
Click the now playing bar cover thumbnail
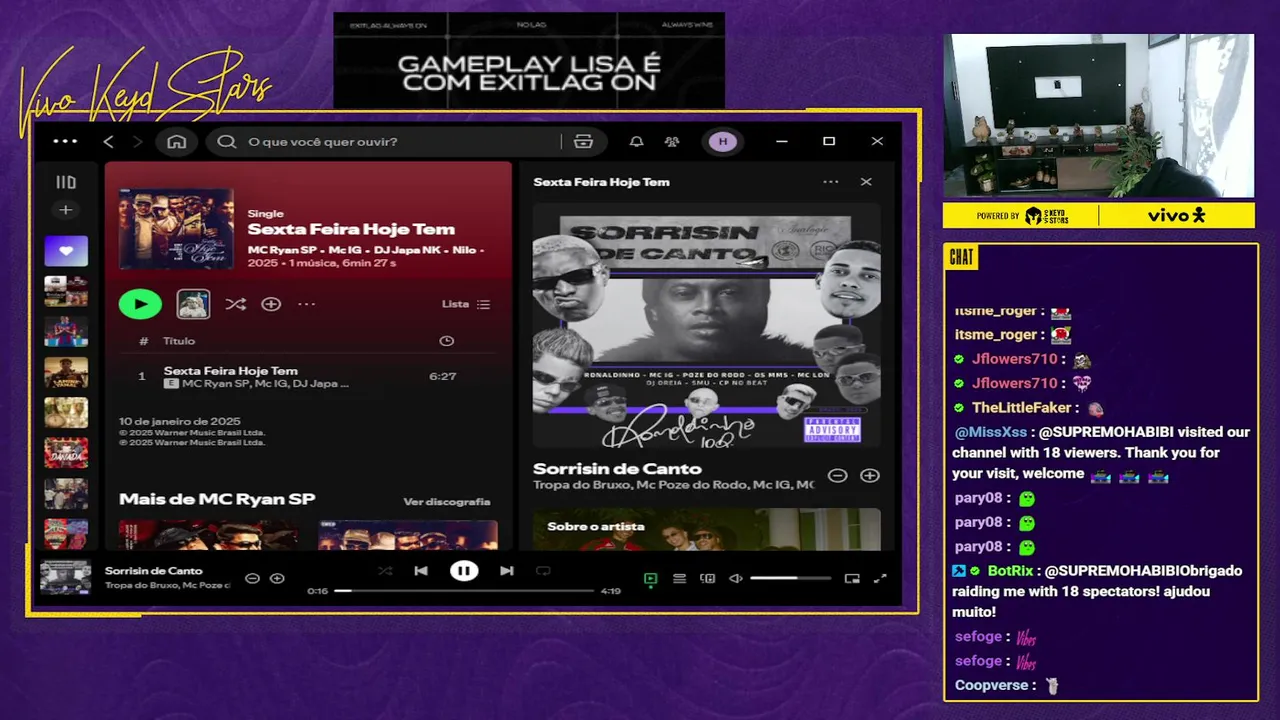[66, 578]
